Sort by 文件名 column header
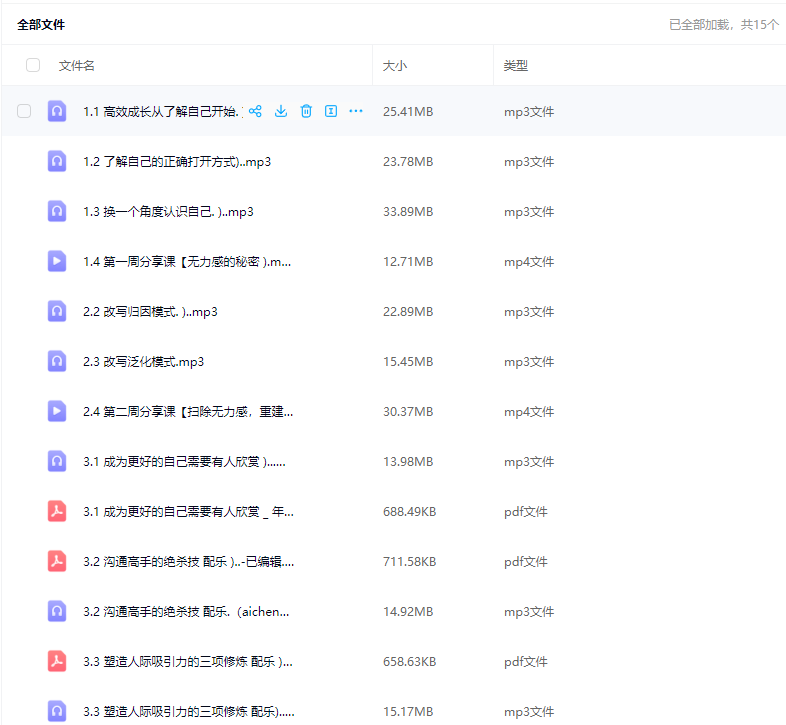 [x=77, y=66]
